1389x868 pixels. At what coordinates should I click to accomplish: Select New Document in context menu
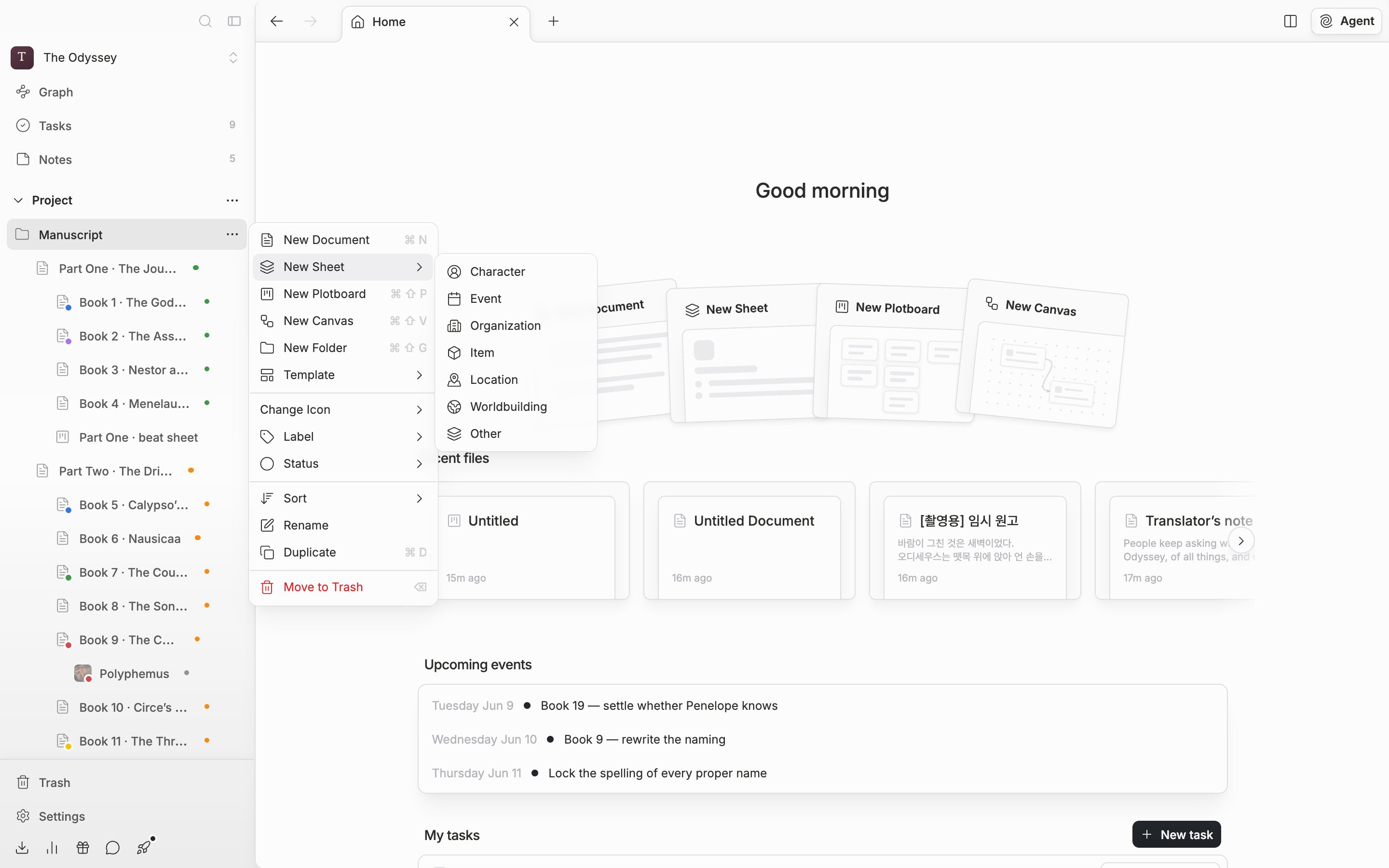click(x=342, y=239)
